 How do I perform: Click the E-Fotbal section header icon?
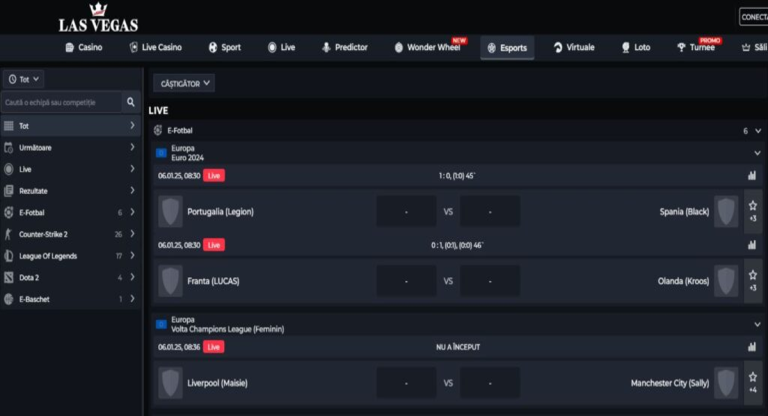pyautogui.click(x=158, y=130)
